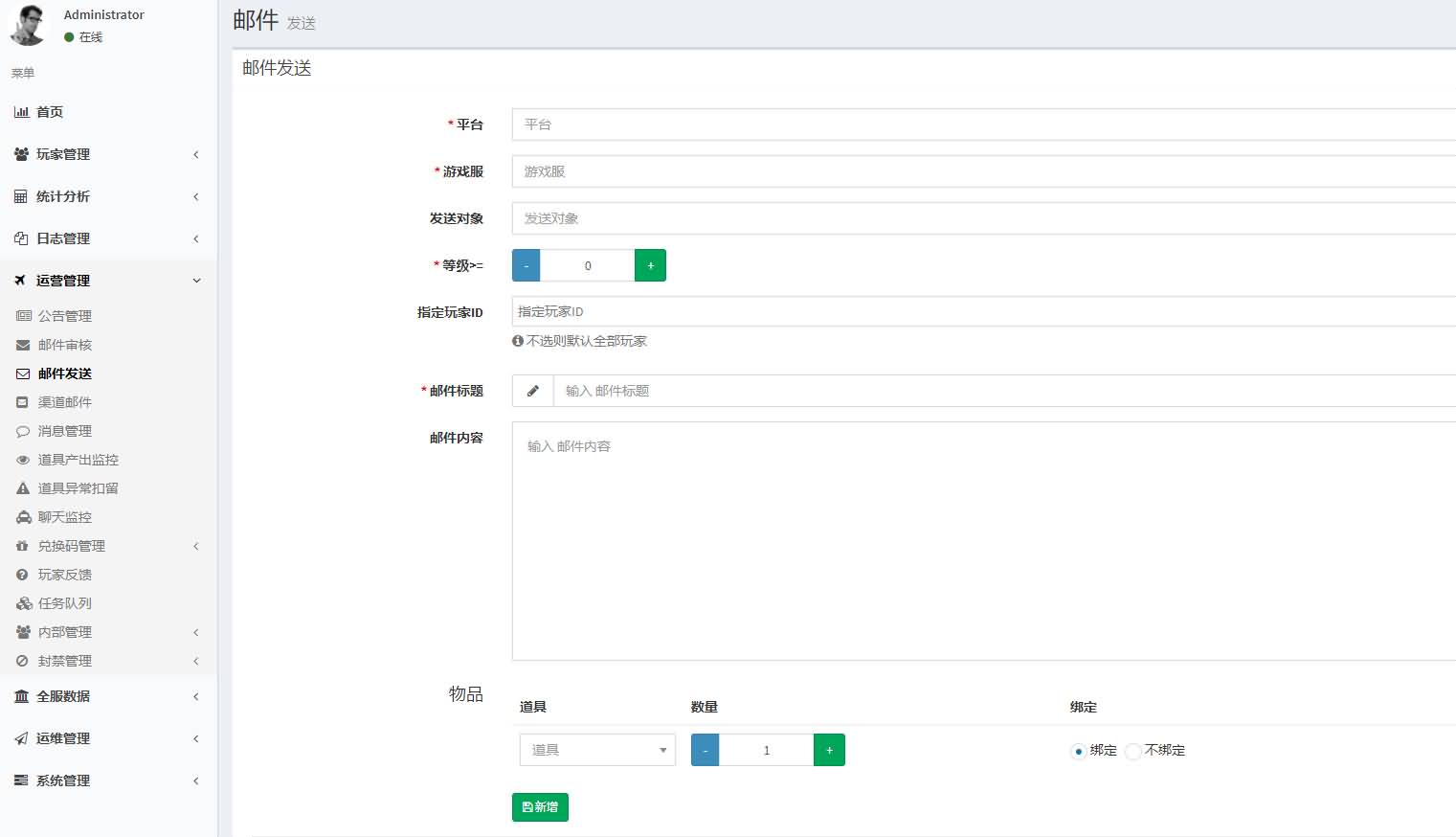
Task: Click the 任务队列 icon in sidebar
Action: pyautogui.click(x=23, y=603)
